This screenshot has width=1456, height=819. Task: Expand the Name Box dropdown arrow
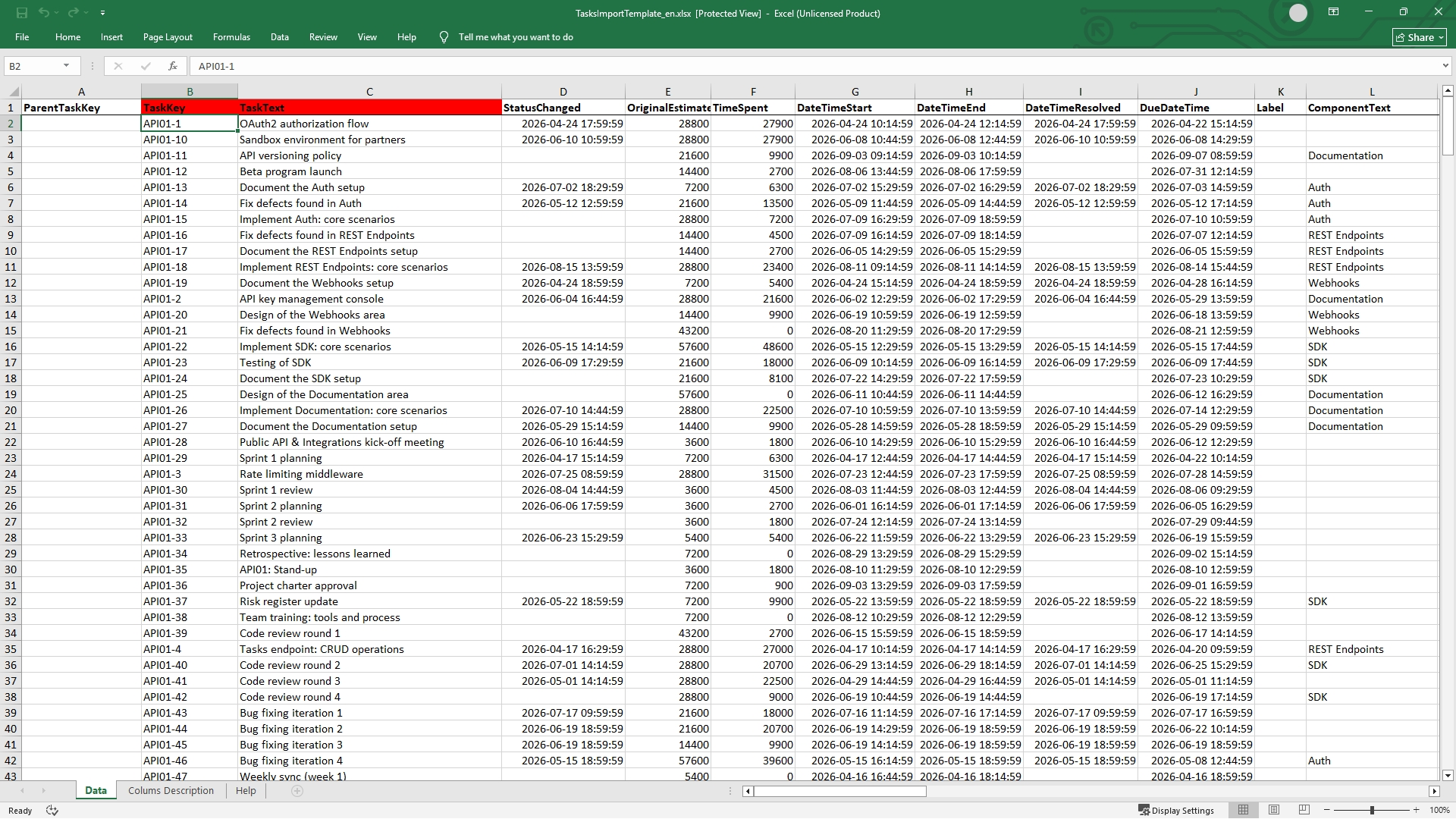click(x=67, y=66)
